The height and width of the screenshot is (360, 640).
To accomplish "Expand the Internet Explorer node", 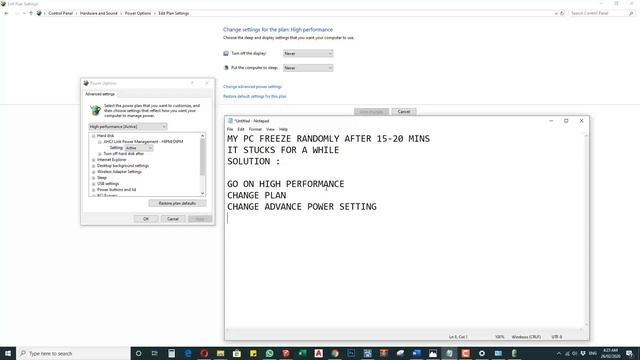I will 93,160.
